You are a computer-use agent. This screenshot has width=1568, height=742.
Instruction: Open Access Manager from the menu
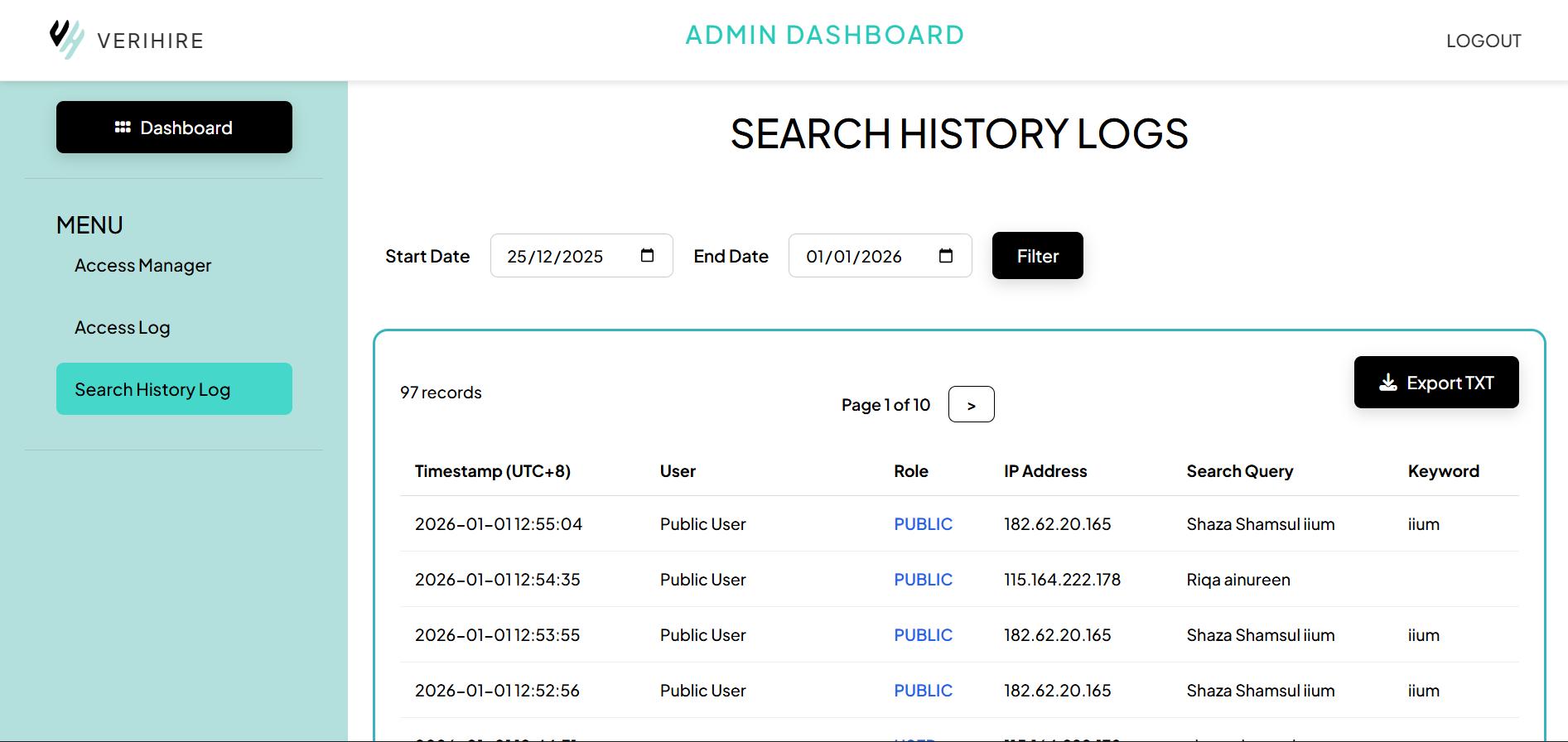(142, 266)
